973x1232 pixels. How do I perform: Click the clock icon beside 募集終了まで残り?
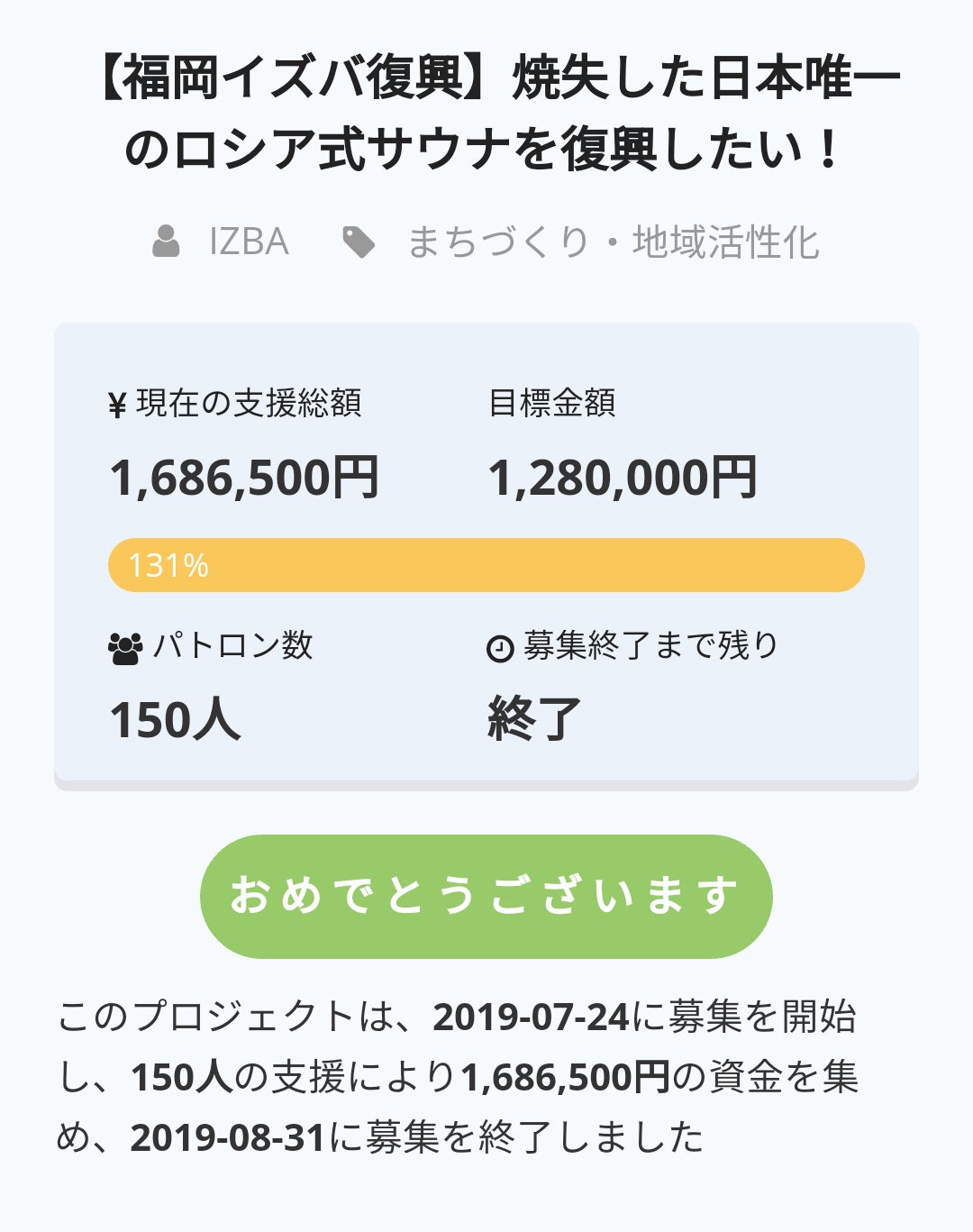(500, 648)
